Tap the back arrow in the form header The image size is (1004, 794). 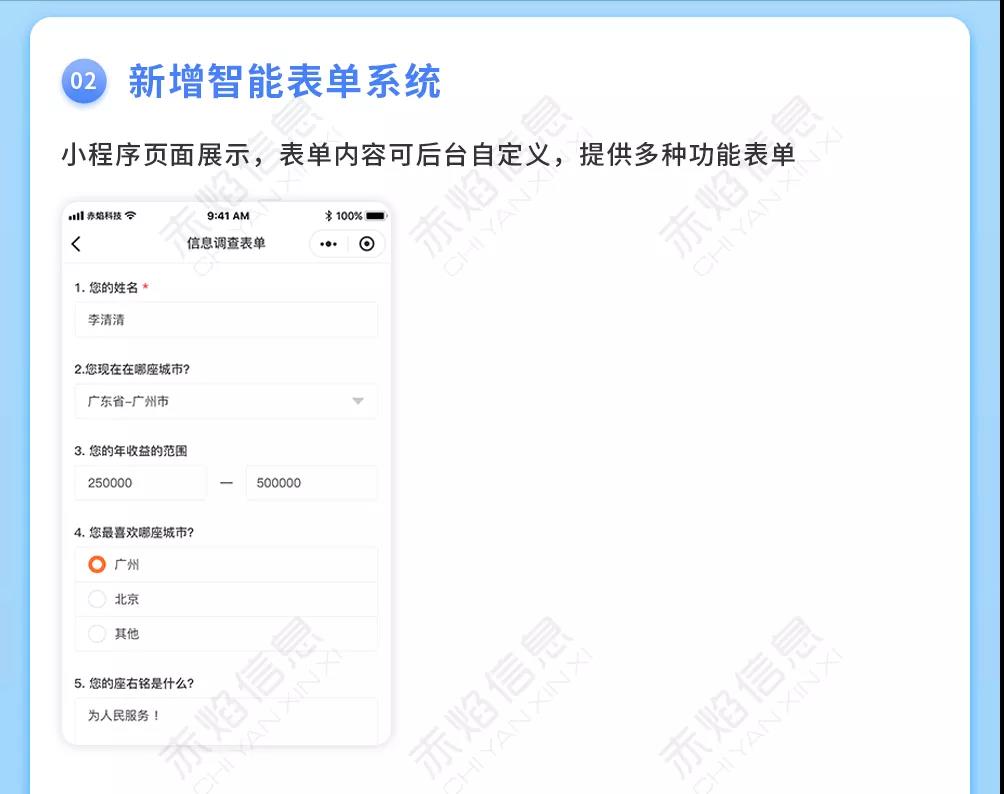[76, 244]
